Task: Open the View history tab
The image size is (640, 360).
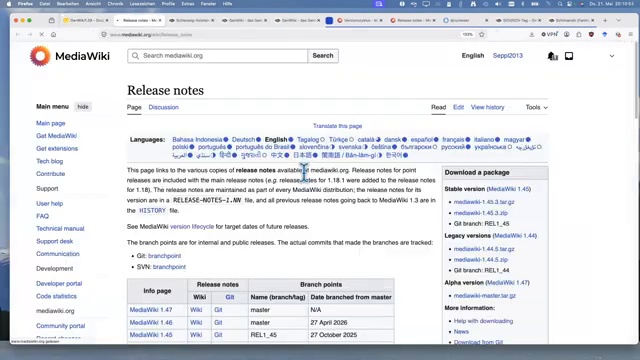Action: pyautogui.click(x=487, y=107)
